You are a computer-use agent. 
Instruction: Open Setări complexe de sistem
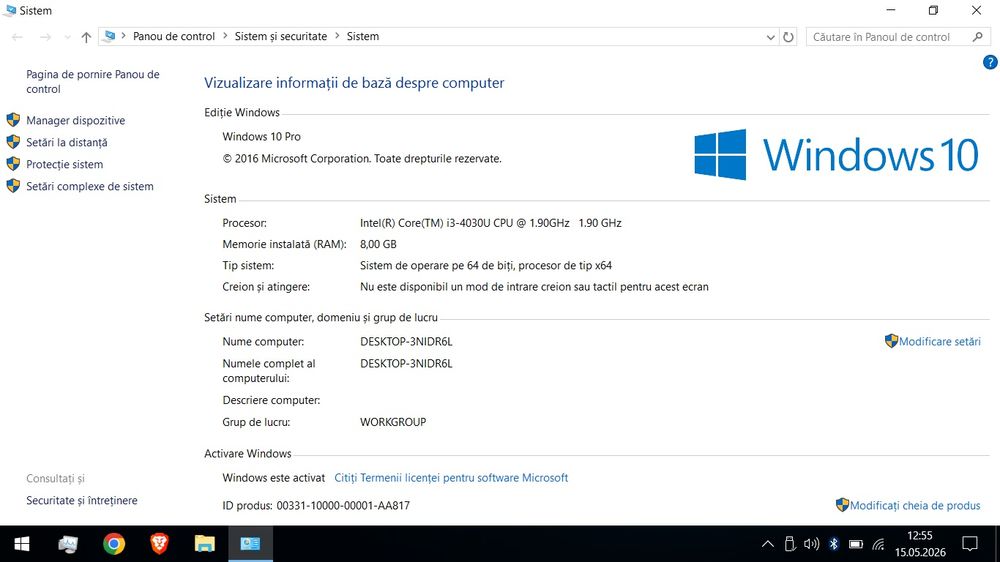pos(89,186)
